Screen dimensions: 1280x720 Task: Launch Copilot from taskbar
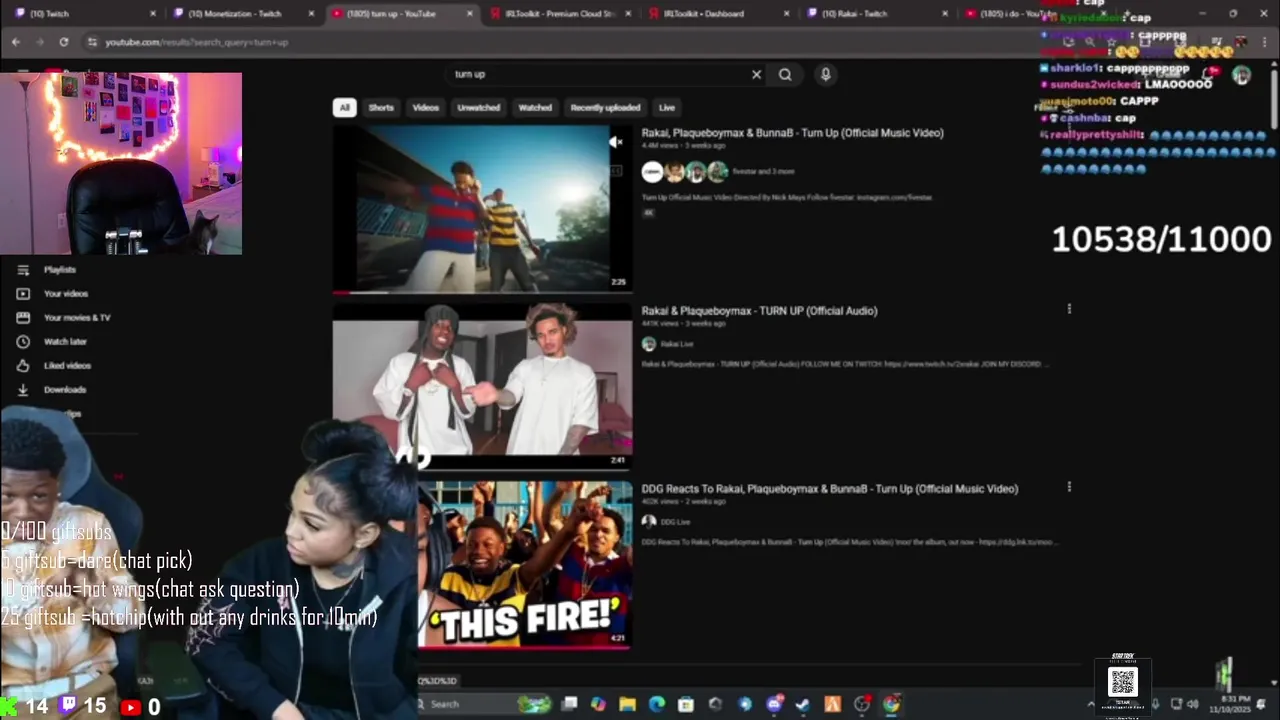[598, 704]
